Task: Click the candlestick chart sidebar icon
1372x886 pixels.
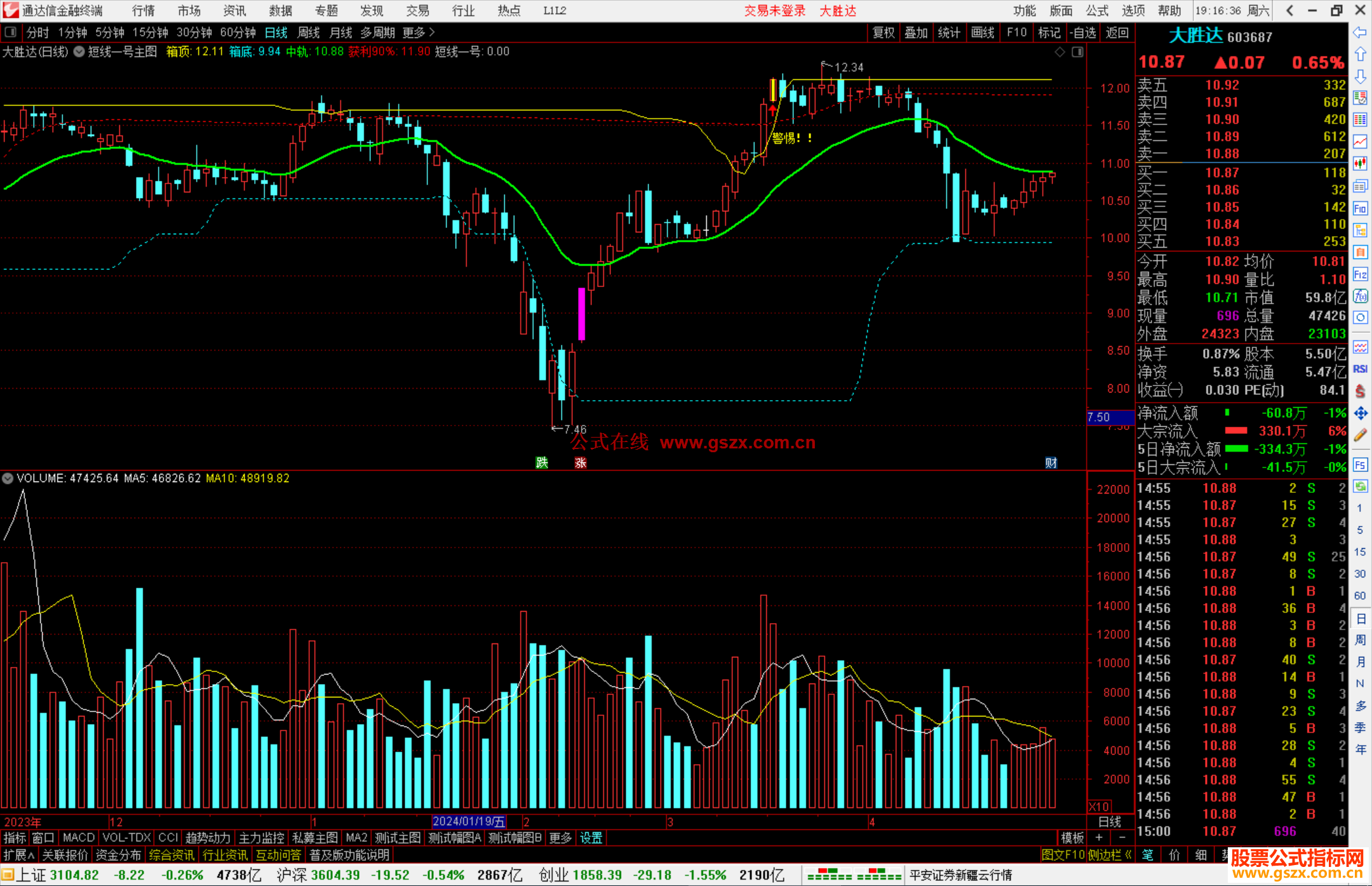Action: point(1360,163)
